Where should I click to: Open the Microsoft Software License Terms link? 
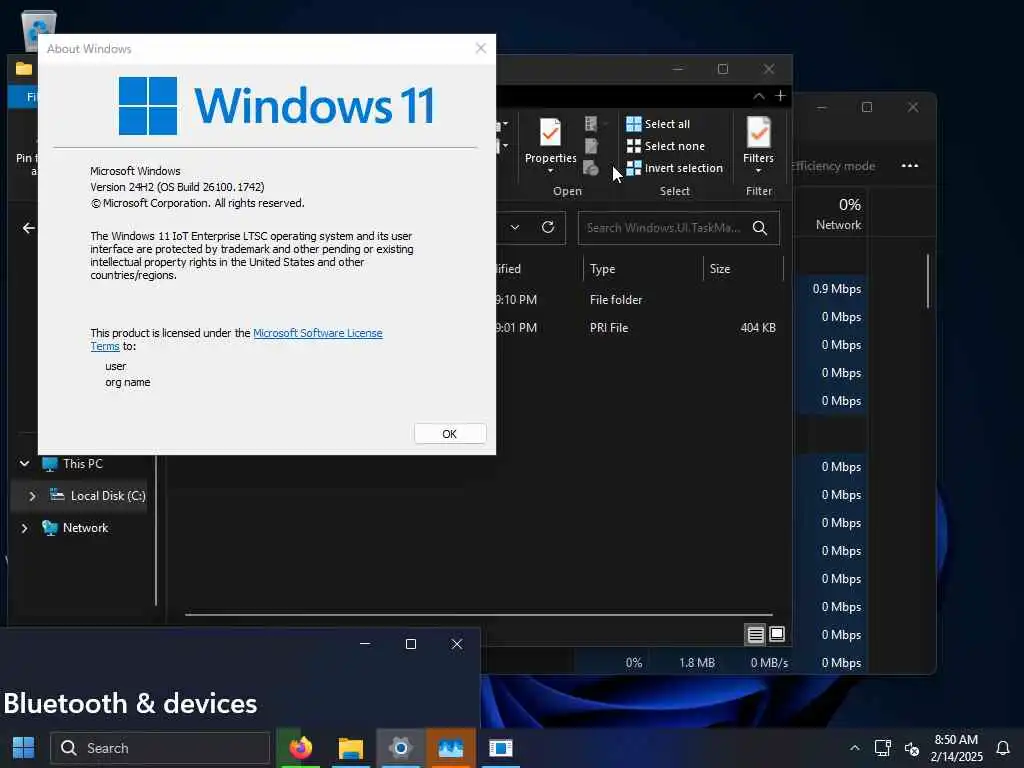317,333
